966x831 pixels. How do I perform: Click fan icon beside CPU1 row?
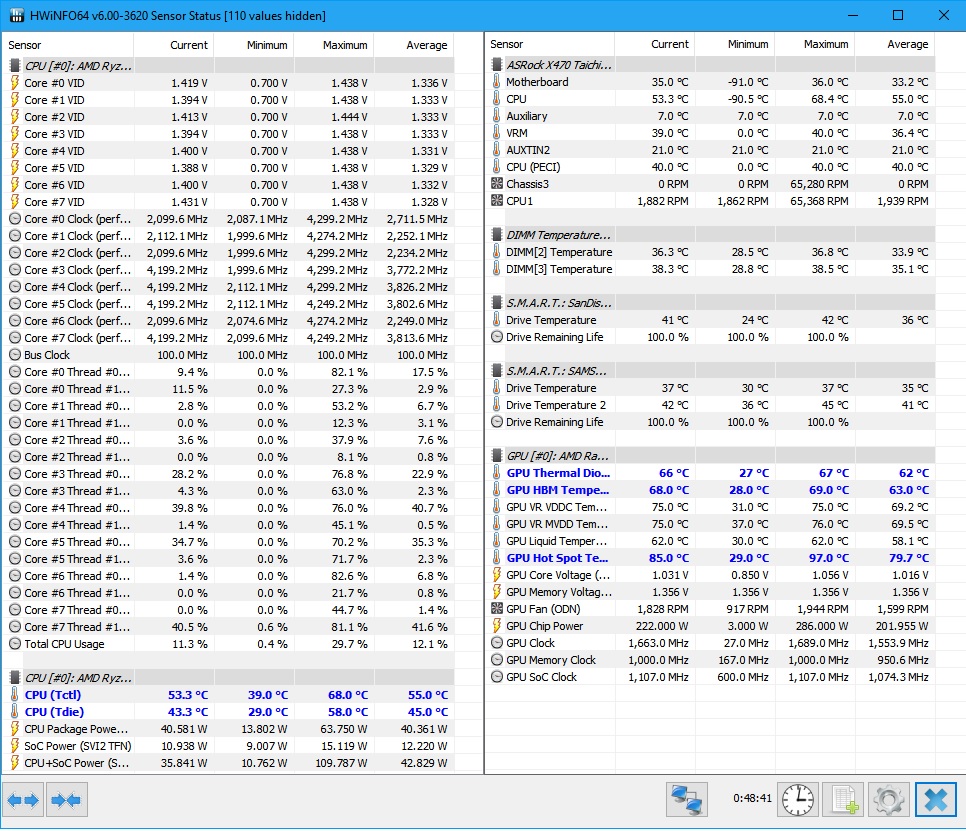[x=497, y=201]
